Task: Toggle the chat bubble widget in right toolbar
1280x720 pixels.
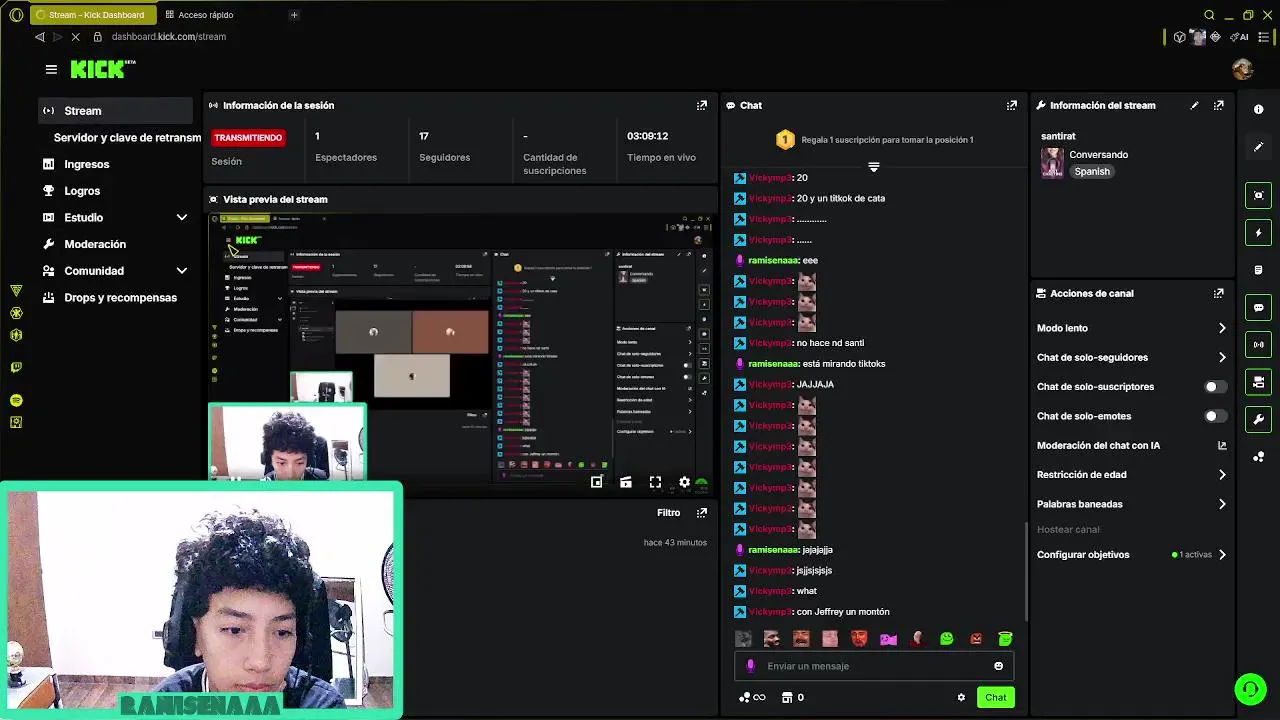Action: coord(1259,307)
